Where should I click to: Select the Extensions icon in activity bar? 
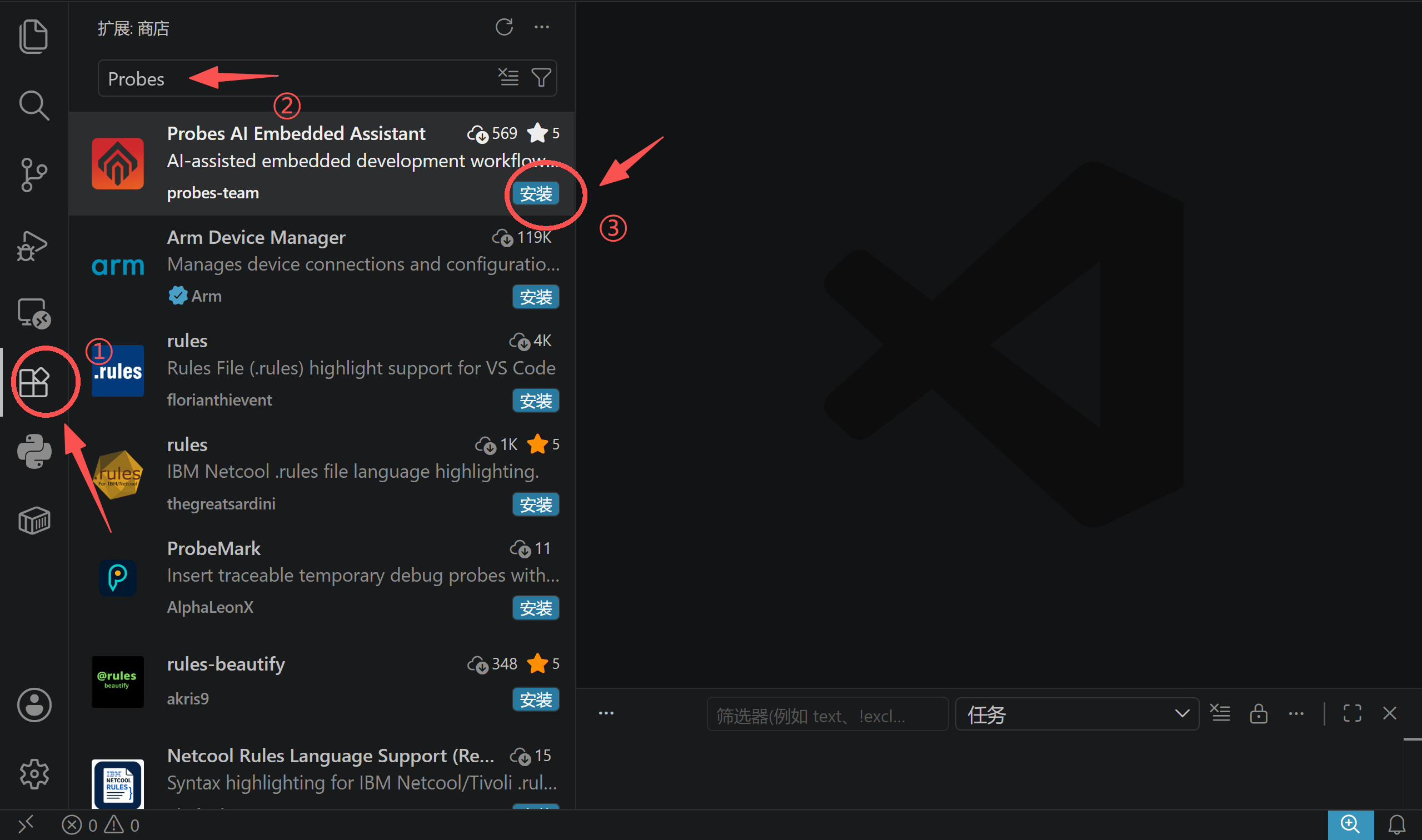(34, 382)
